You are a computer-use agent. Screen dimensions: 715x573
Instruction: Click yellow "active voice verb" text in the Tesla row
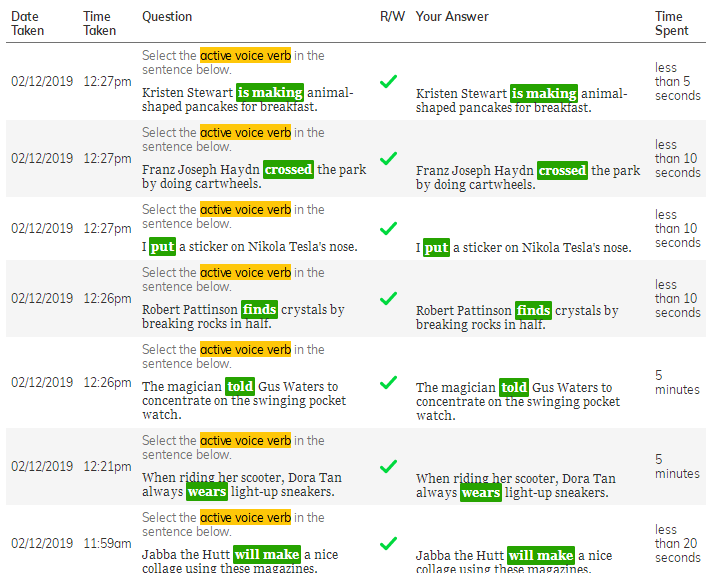(x=245, y=210)
